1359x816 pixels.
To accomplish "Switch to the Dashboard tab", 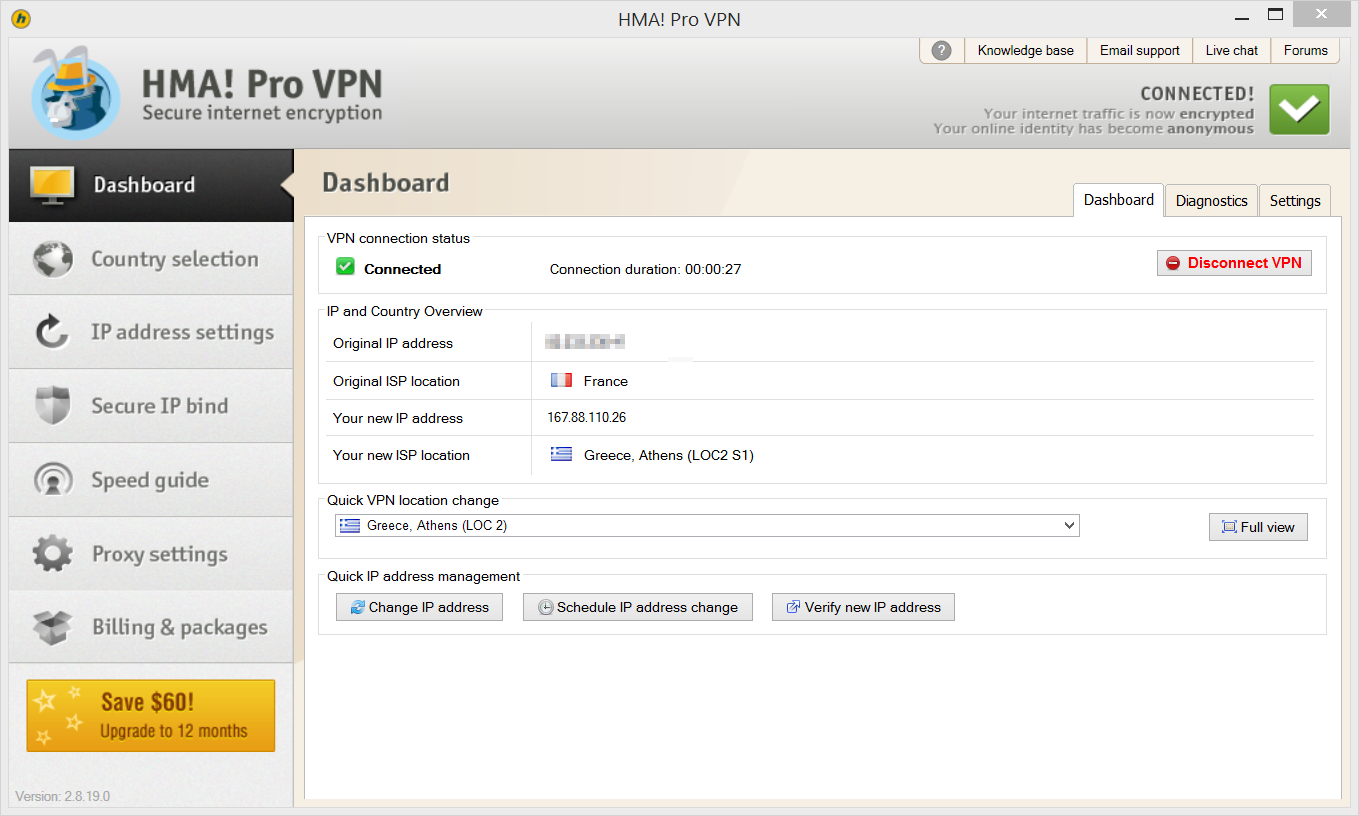I will [x=1118, y=199].
